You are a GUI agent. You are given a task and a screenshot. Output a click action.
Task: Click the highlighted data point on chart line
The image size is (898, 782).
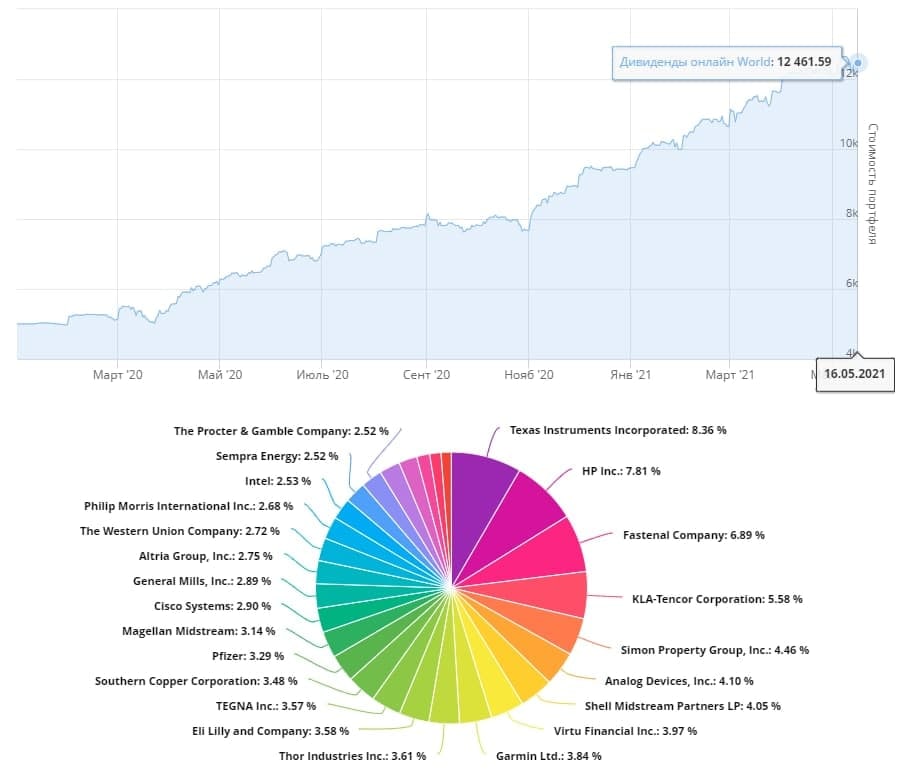pos(857,62)
